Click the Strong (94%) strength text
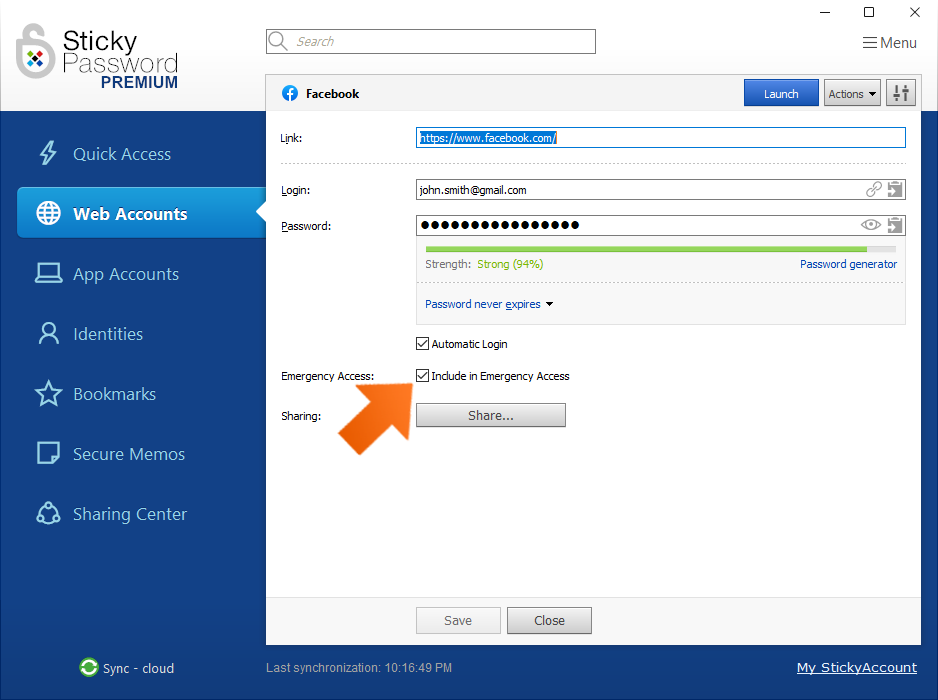 (510, 264)
